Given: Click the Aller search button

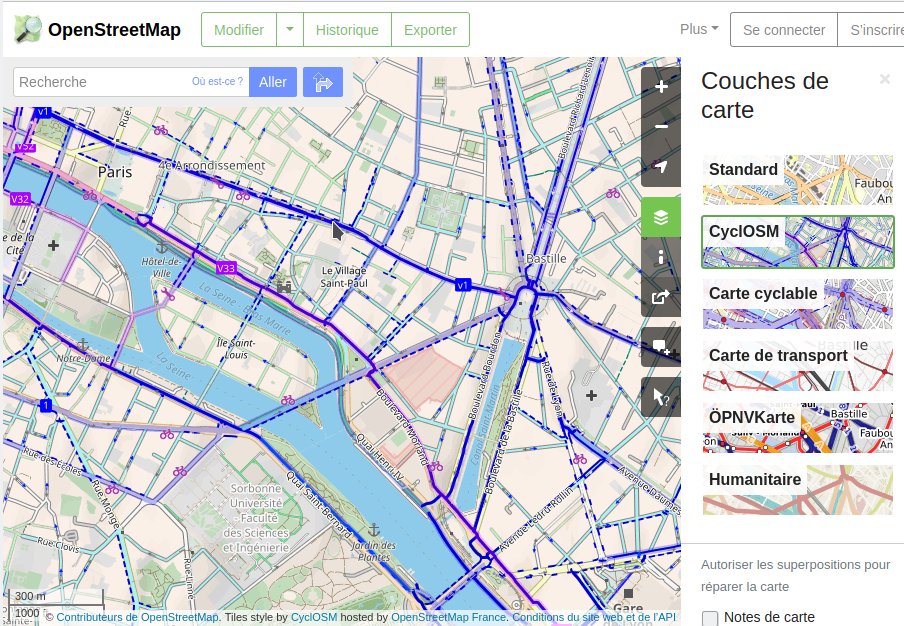Looking at the screenshot, I should click(273, 82).
